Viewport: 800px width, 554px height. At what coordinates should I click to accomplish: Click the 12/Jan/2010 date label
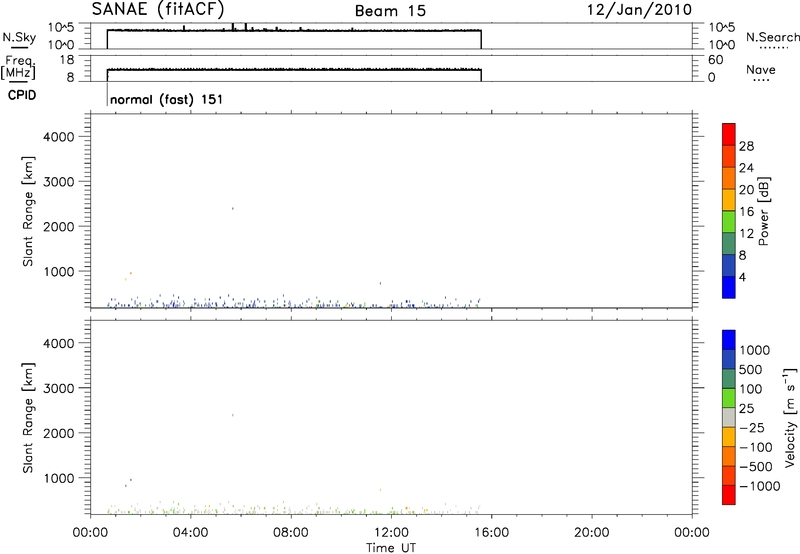[639, 10]
